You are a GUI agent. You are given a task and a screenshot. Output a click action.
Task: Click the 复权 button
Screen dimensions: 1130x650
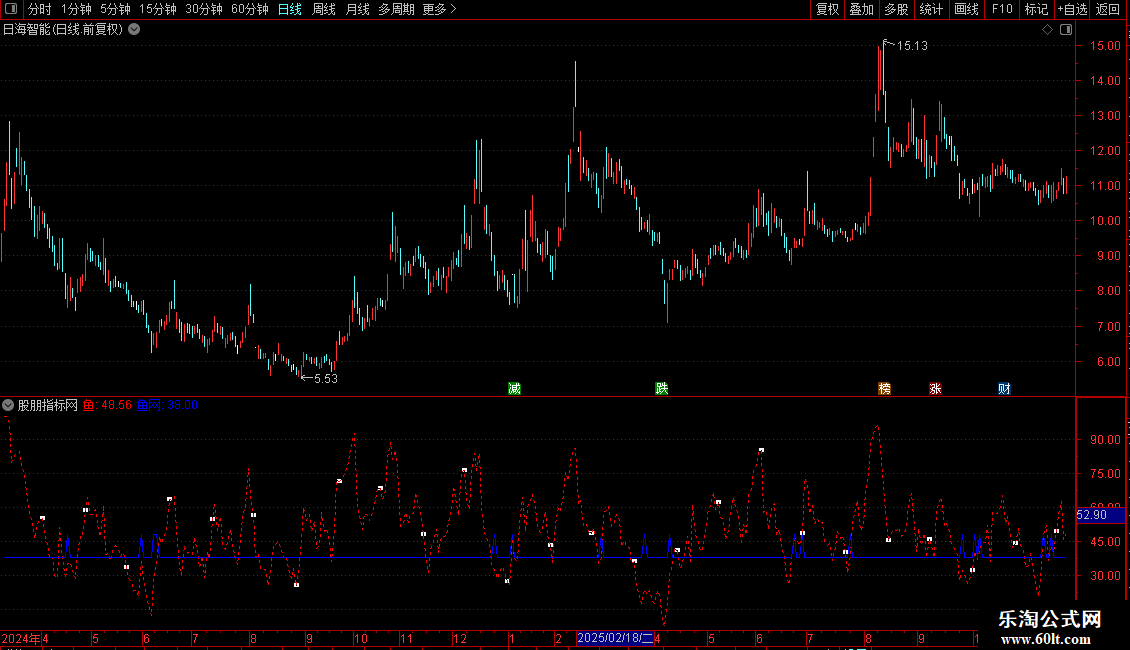827,9
